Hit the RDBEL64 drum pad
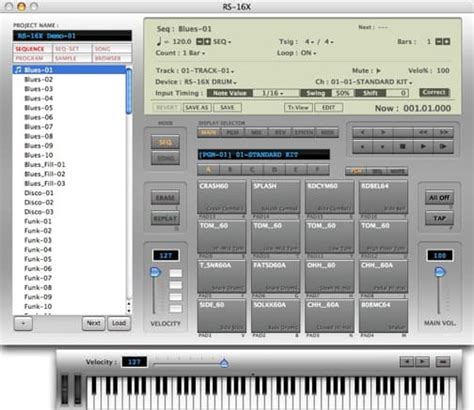Image resolution: width=474 pixels, height=410 pixels. pyautogui.click(x=383, y=197)
